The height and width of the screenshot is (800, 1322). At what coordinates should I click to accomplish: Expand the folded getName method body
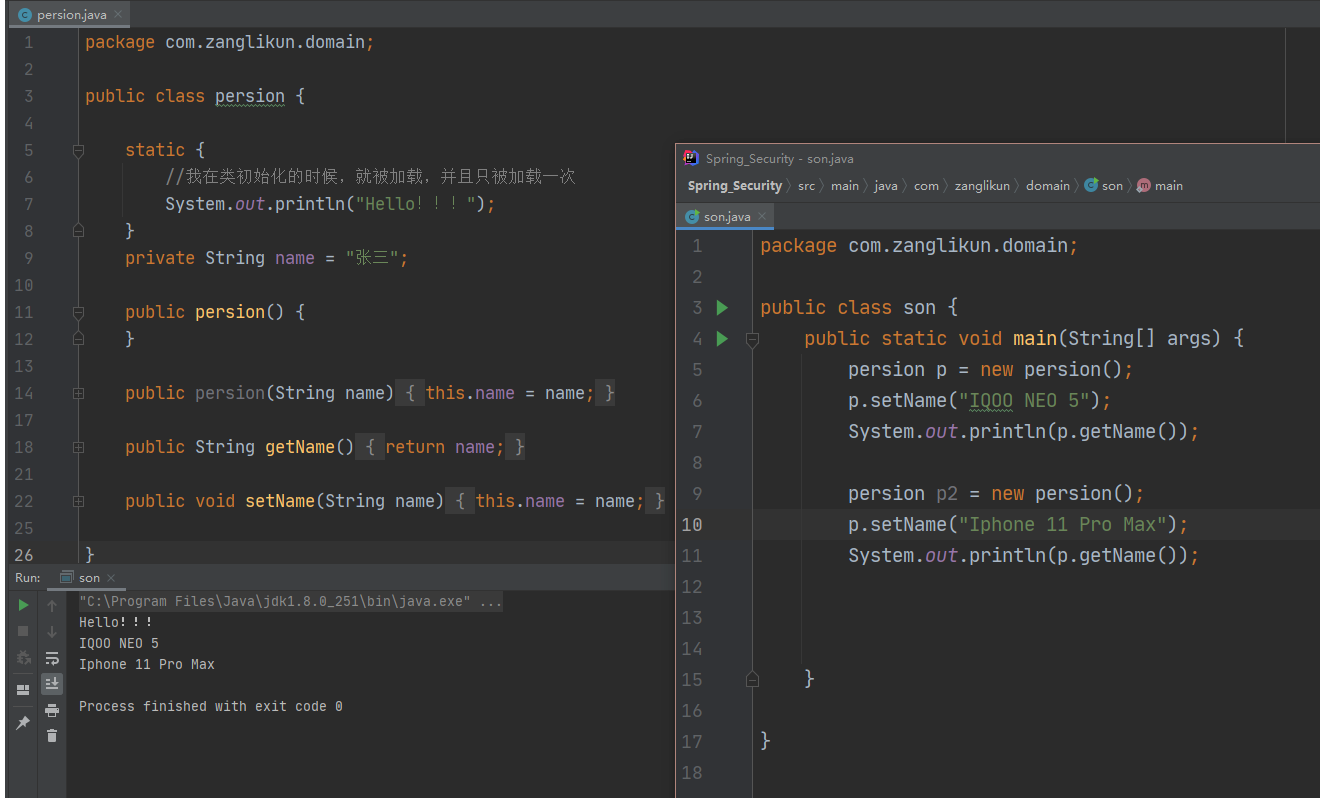(x=78, y=446)
